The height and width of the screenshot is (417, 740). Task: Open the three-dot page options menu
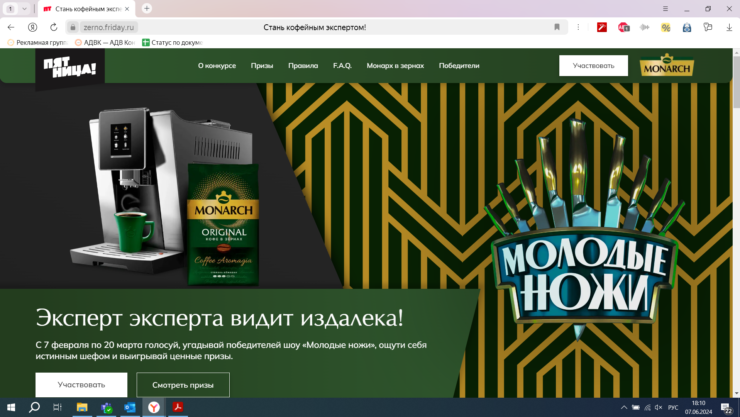[x=578, y=27]
